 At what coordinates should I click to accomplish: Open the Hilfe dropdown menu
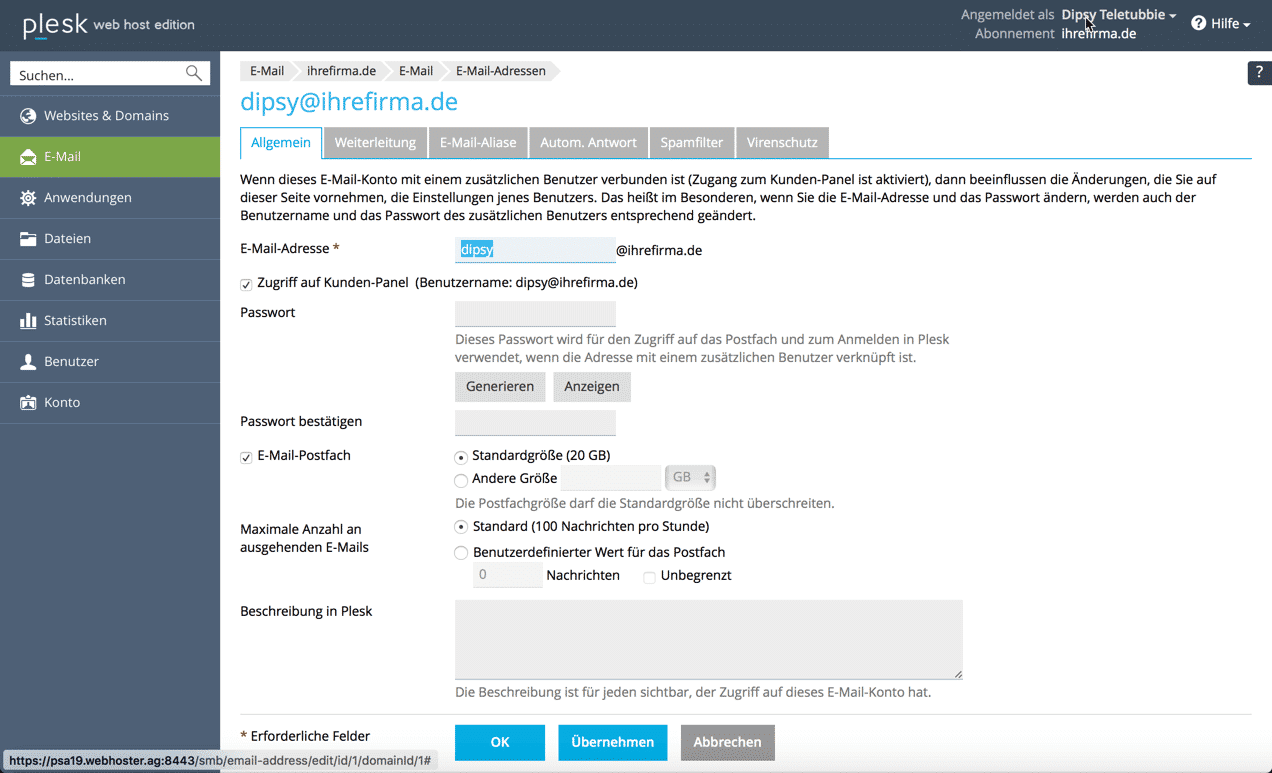pos(1221,23)
